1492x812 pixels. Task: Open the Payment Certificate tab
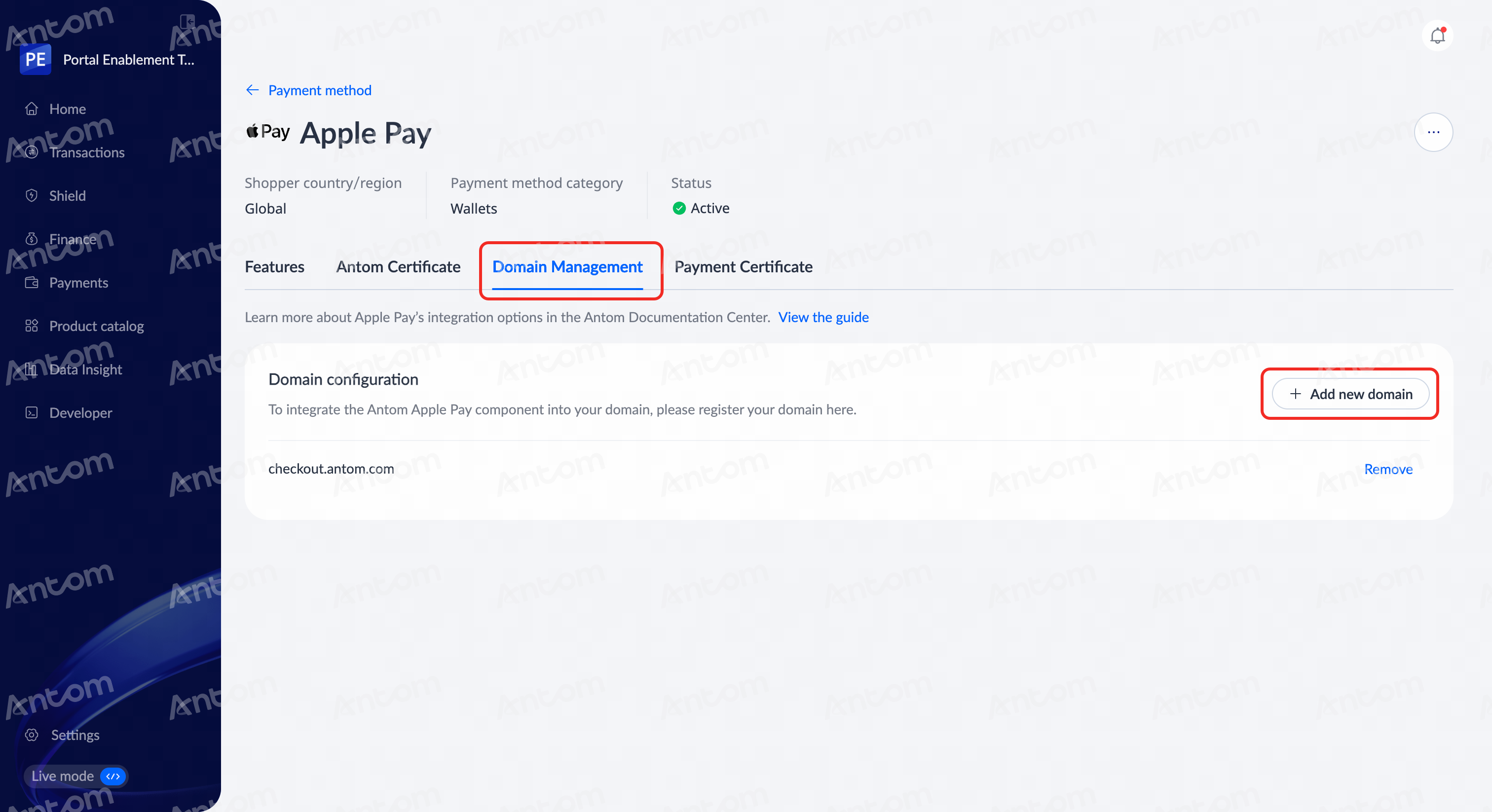click(744, 267)
